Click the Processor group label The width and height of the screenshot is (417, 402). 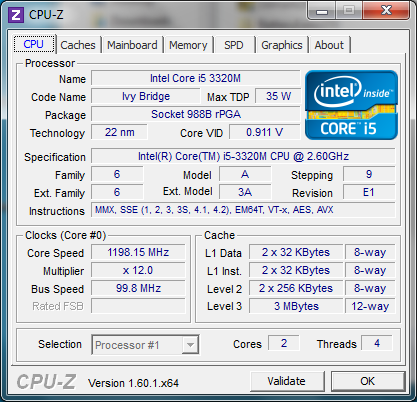coord(50,63)
